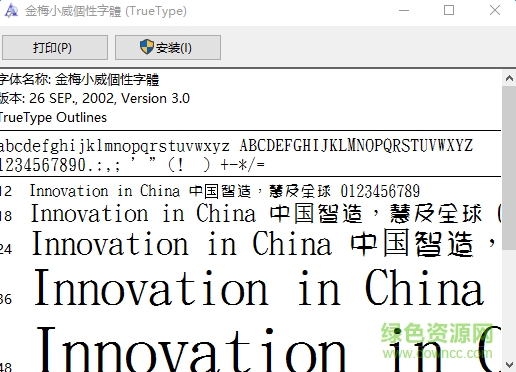Click the 安装(I) install button
The image size is (516, 372).
coord(168,48)
